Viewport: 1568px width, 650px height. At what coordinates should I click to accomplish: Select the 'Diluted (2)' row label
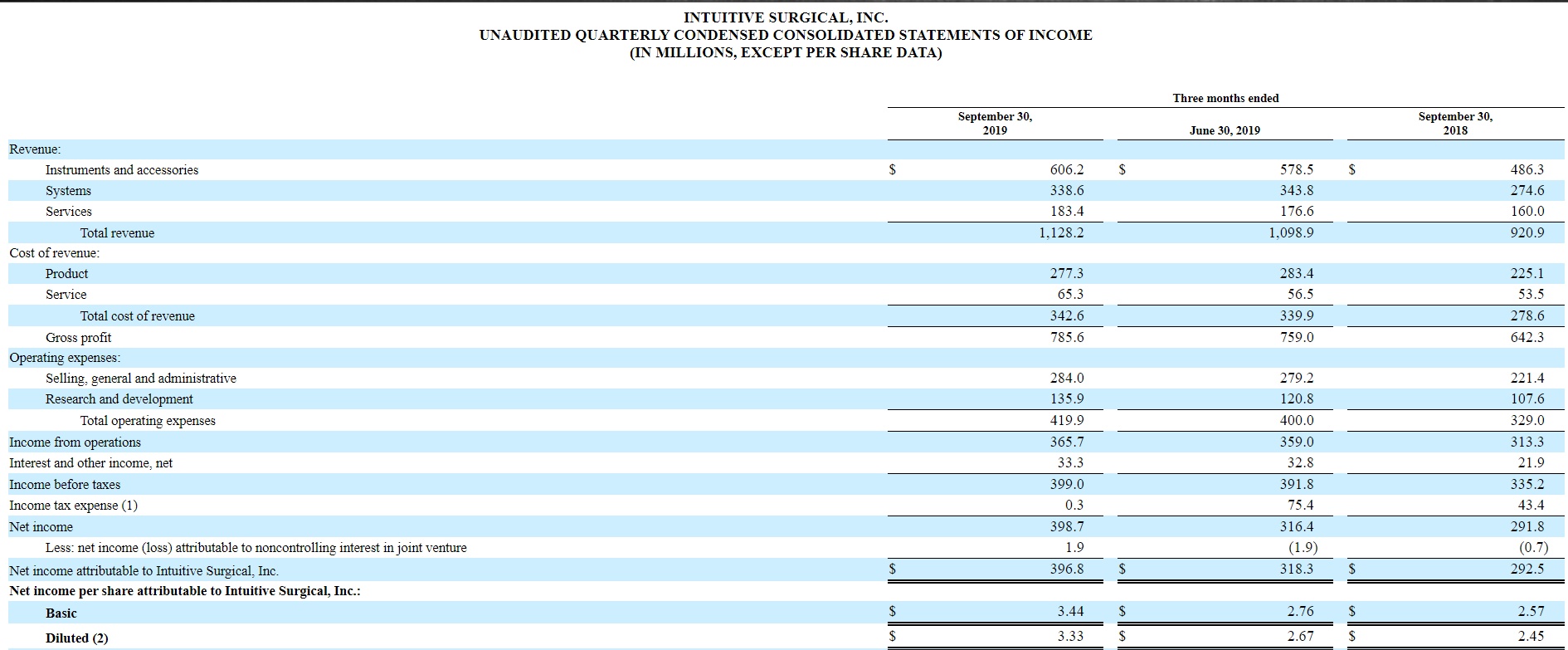point(77,638)
